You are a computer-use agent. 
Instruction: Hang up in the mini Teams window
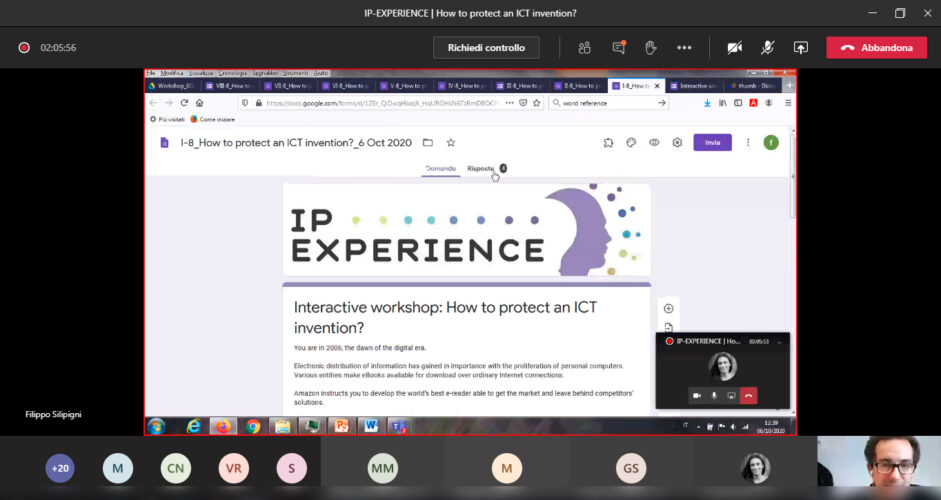(x=748, y=396)
